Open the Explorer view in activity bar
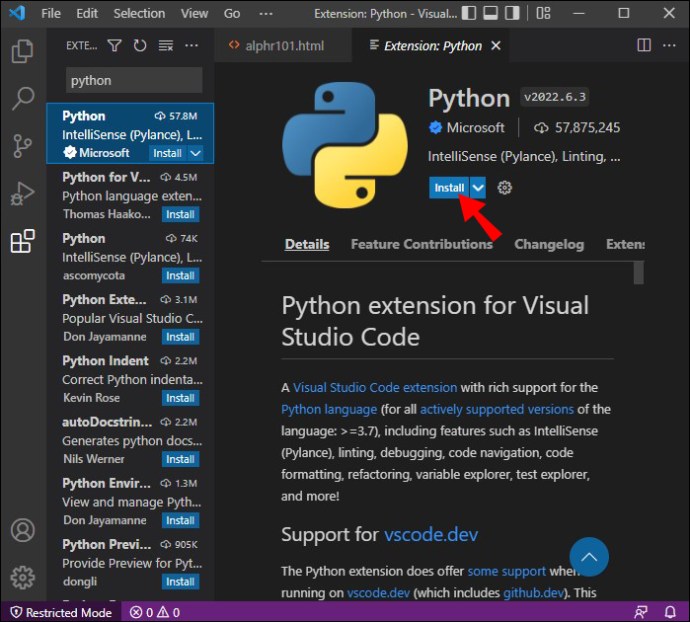 (22, 51)
